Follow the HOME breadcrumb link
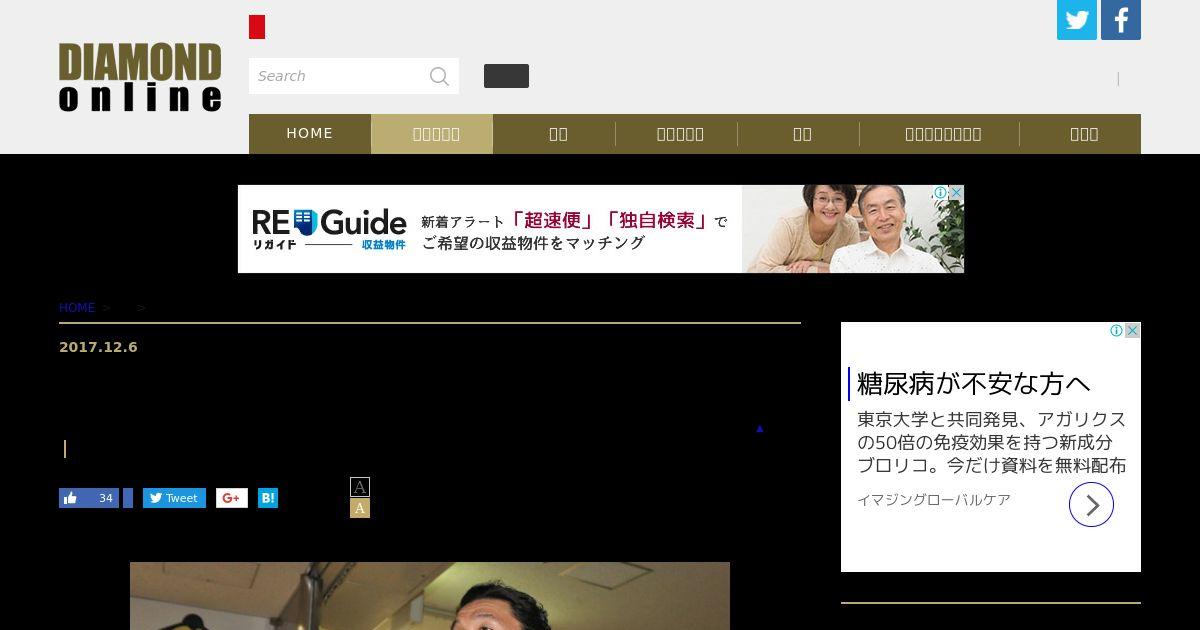Viewport: 1200px width, 630px height. (77, 308)
